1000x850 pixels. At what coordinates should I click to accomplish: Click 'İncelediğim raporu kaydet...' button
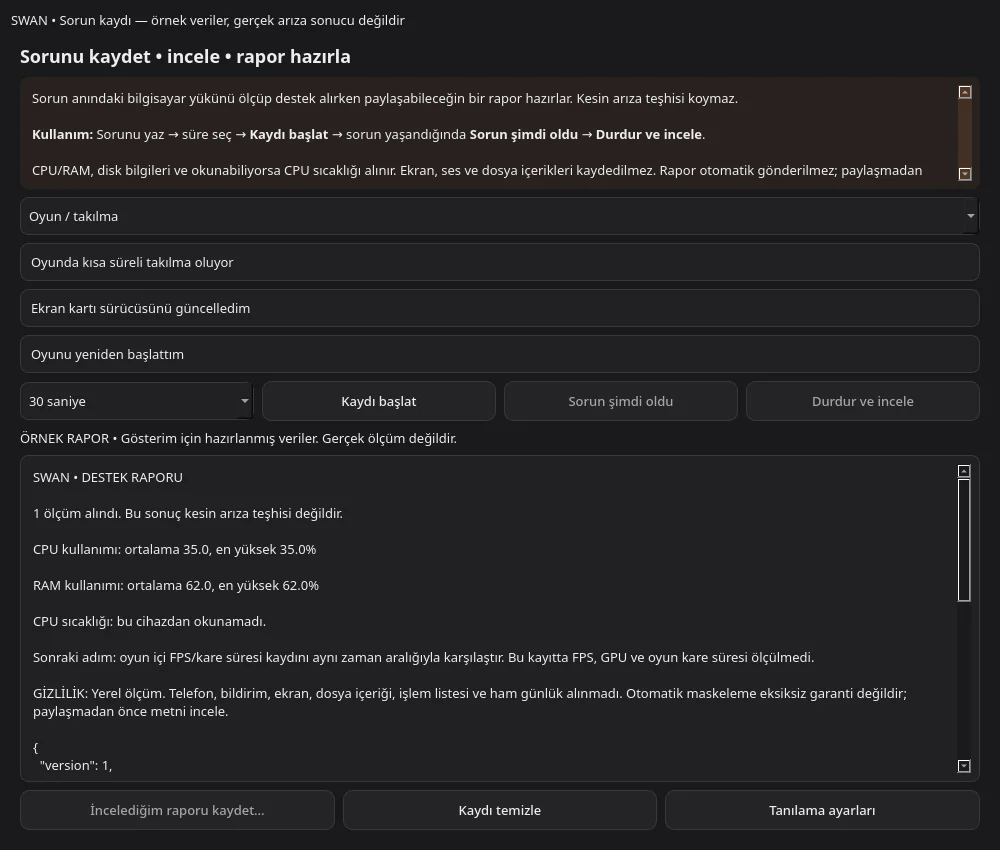point(177,810)
